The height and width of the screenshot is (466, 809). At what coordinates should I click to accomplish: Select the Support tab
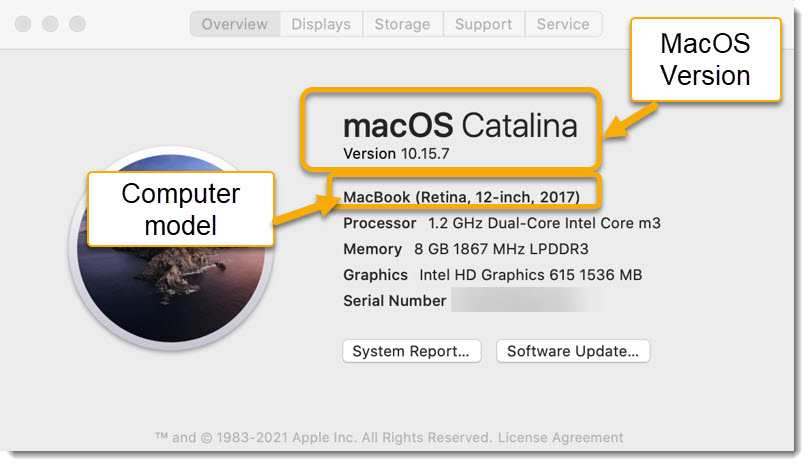point(483,24)
